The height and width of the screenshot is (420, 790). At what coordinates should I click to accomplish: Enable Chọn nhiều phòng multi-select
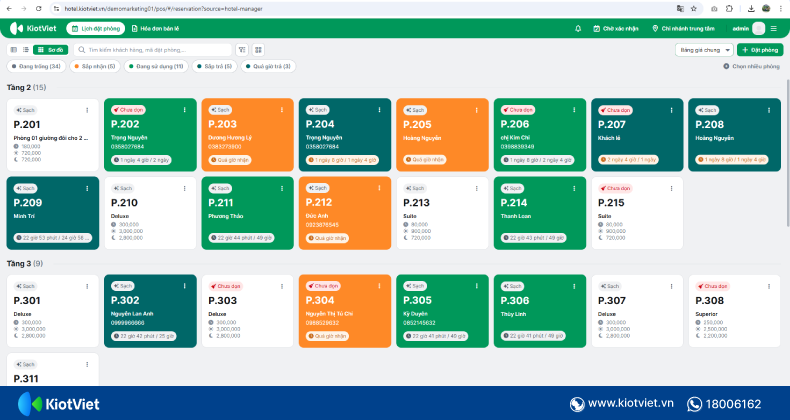click(751, 66)
